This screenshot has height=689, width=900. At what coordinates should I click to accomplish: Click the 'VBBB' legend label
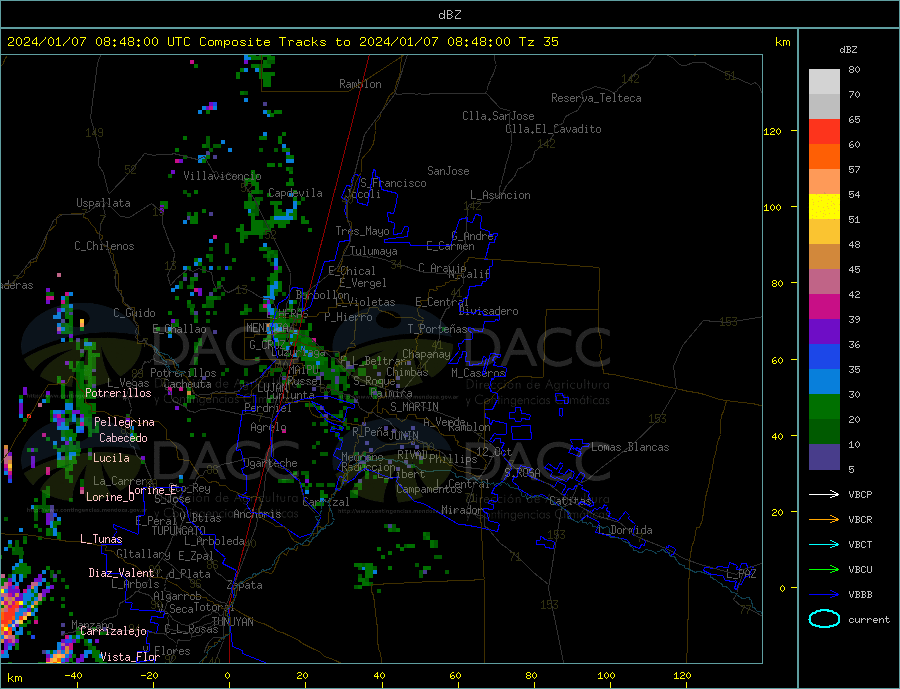pyautogui.click(x=860, y=594)
